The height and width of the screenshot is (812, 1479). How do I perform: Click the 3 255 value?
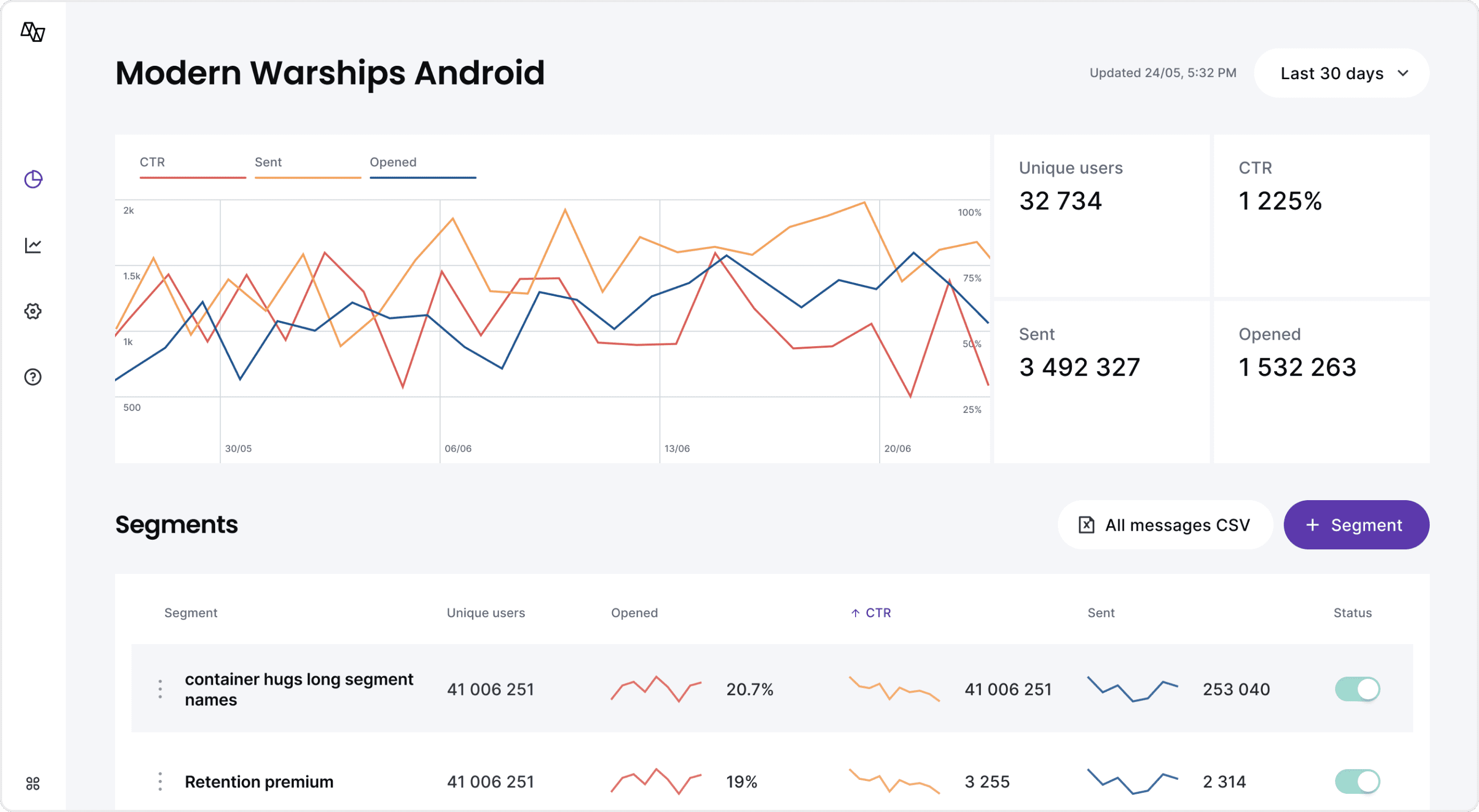[x=988, y=782]
